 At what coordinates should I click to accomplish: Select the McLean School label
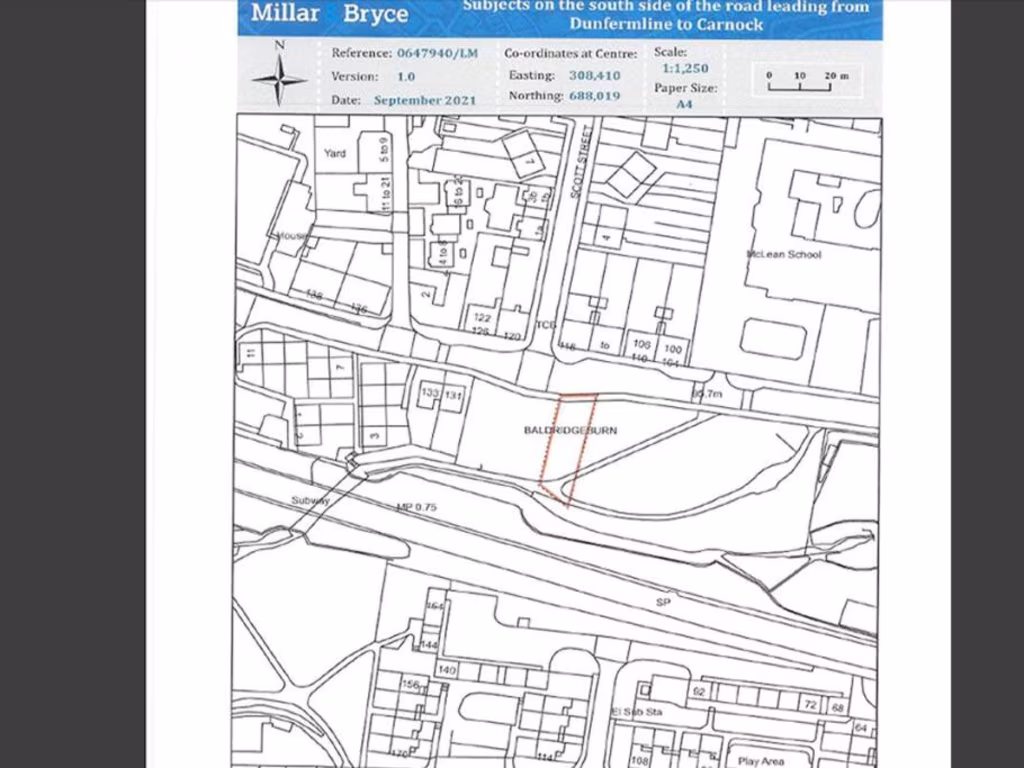point(784,254)
